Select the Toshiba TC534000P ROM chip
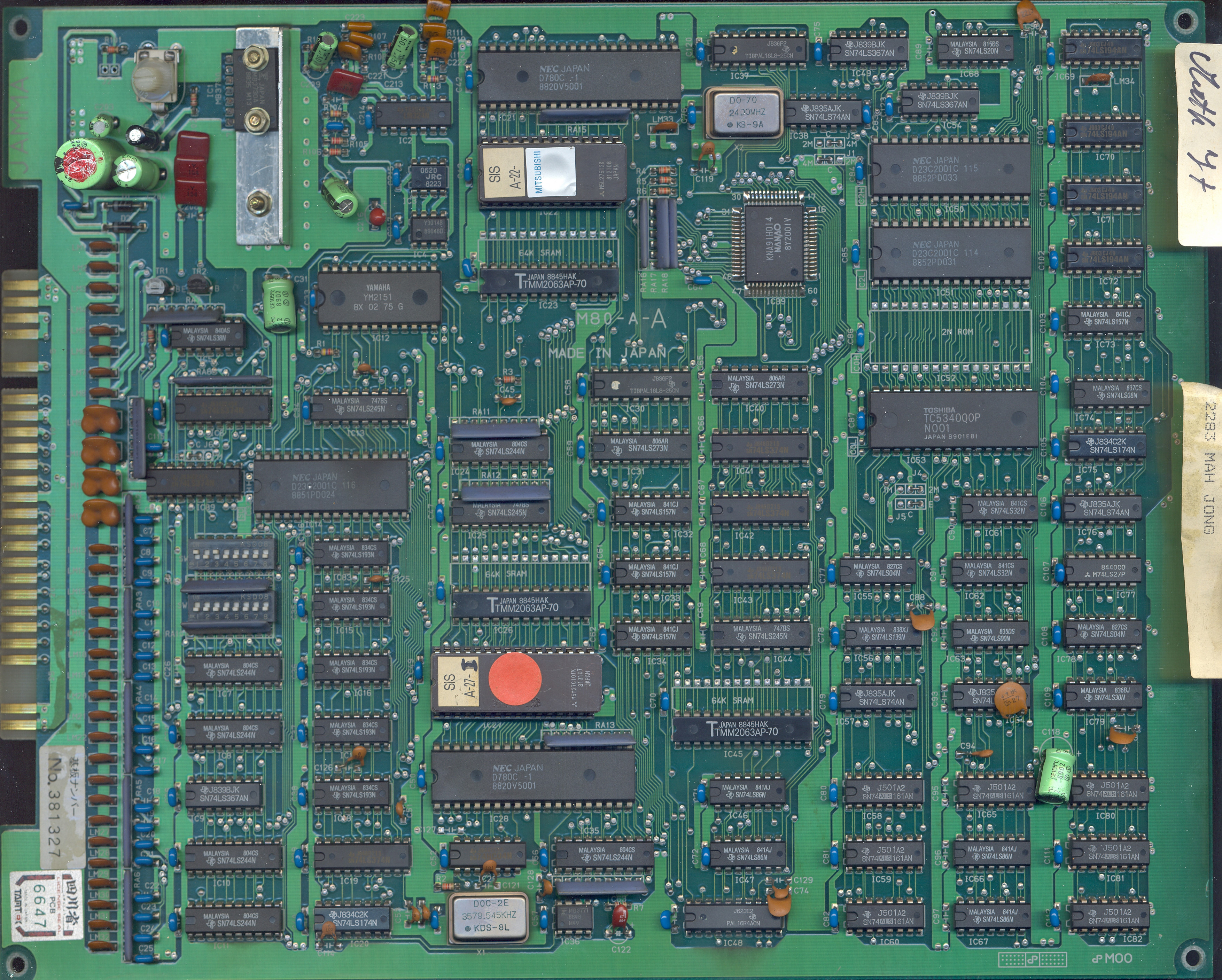This screenshot has width=1222, height=980. pyautogui.click(x=954, y=420)
